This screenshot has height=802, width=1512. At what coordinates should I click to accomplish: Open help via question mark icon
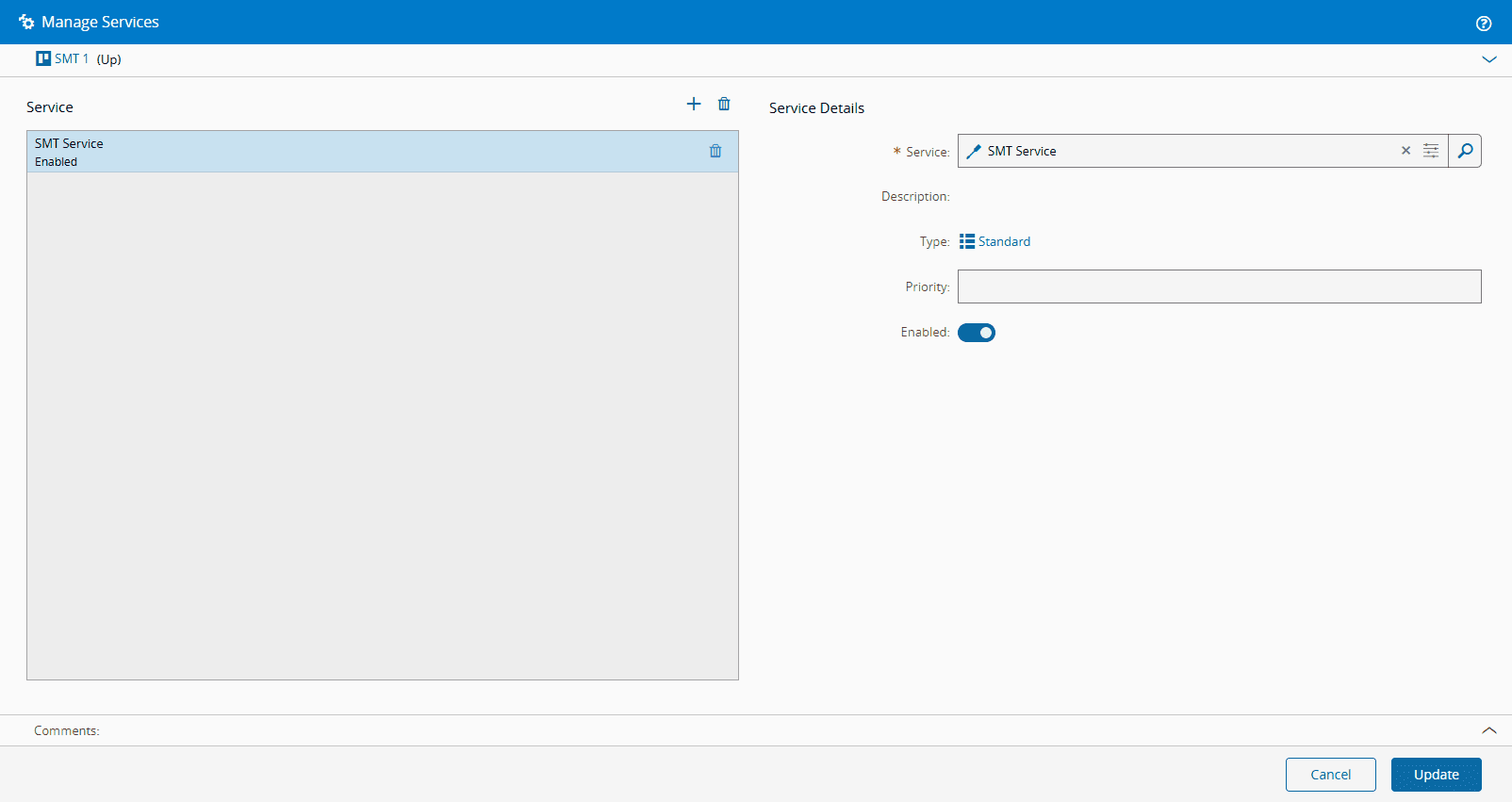(1484, 24)
